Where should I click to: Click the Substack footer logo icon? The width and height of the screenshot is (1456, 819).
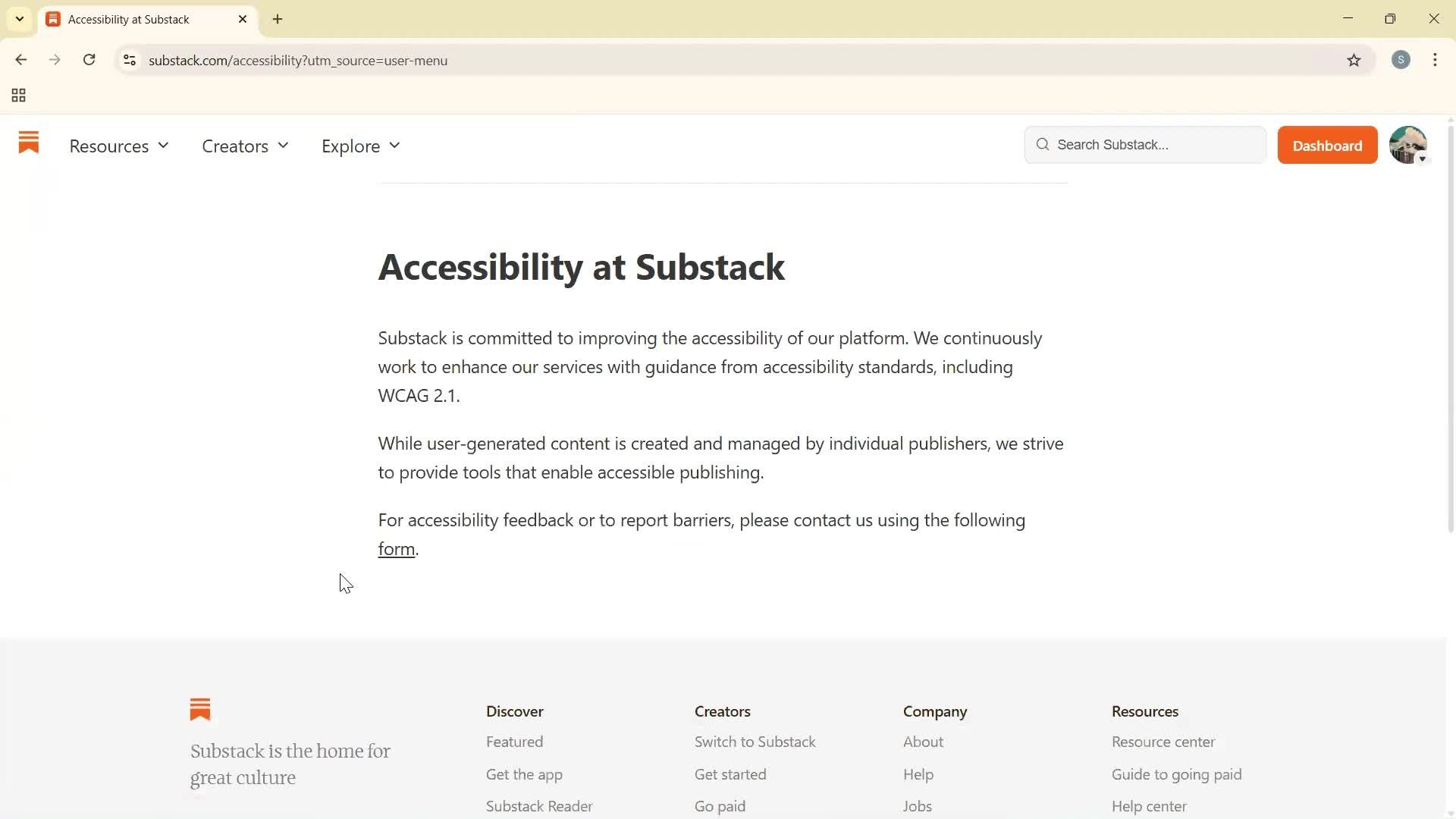tap(199, 710)
